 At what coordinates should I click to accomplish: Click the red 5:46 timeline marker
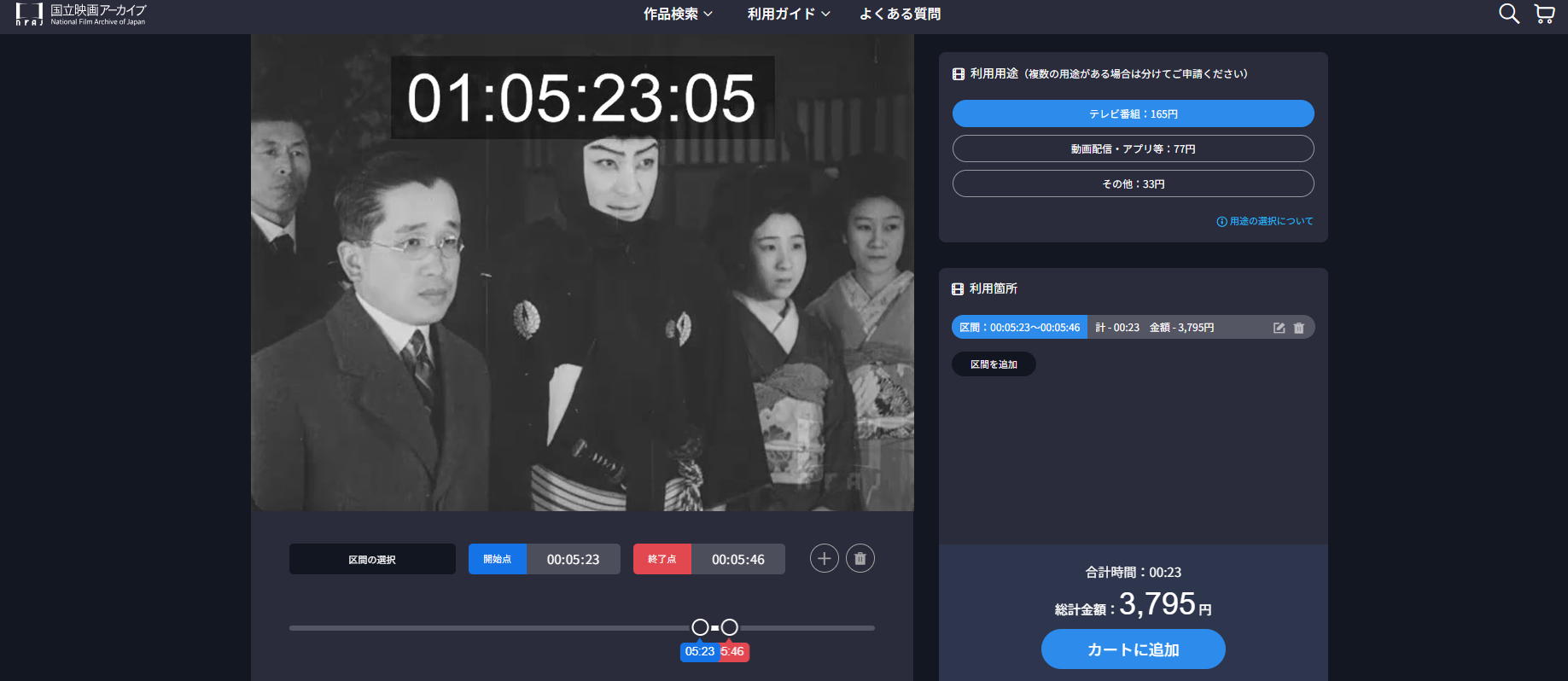click(734, 651)
